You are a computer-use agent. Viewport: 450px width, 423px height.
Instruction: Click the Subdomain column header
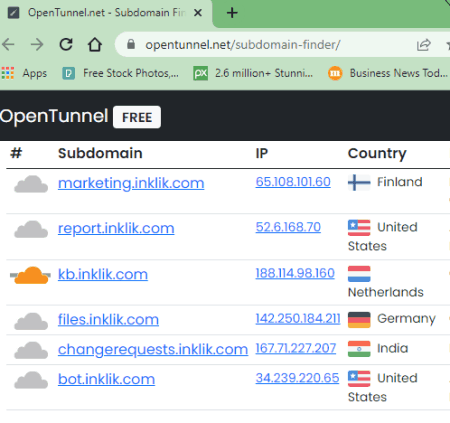point(100,153)
